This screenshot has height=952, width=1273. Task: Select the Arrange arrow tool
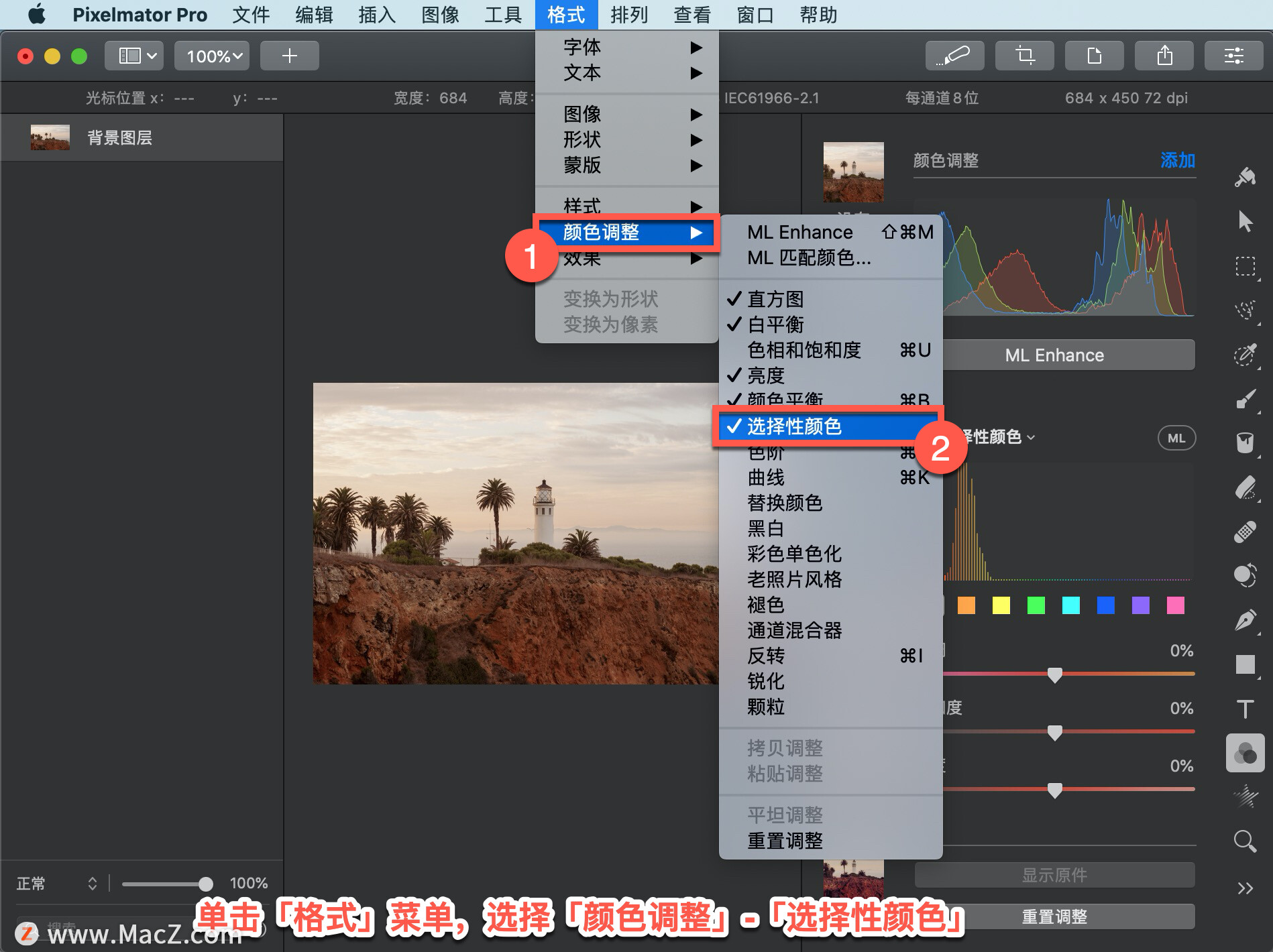[1246, 221]
